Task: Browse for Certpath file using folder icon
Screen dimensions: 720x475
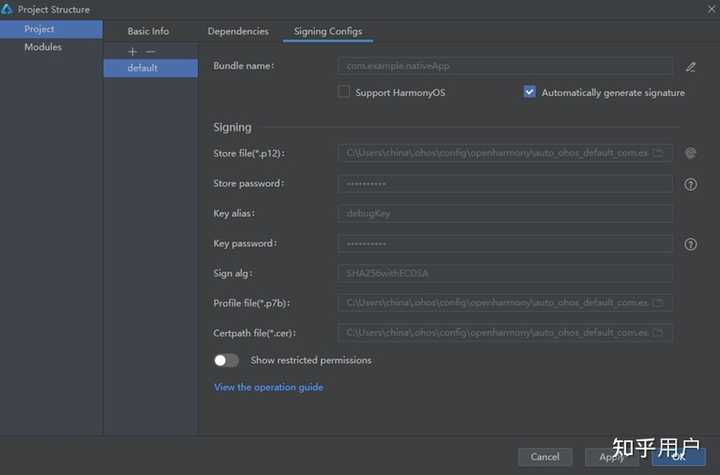Action: point(658,333)
